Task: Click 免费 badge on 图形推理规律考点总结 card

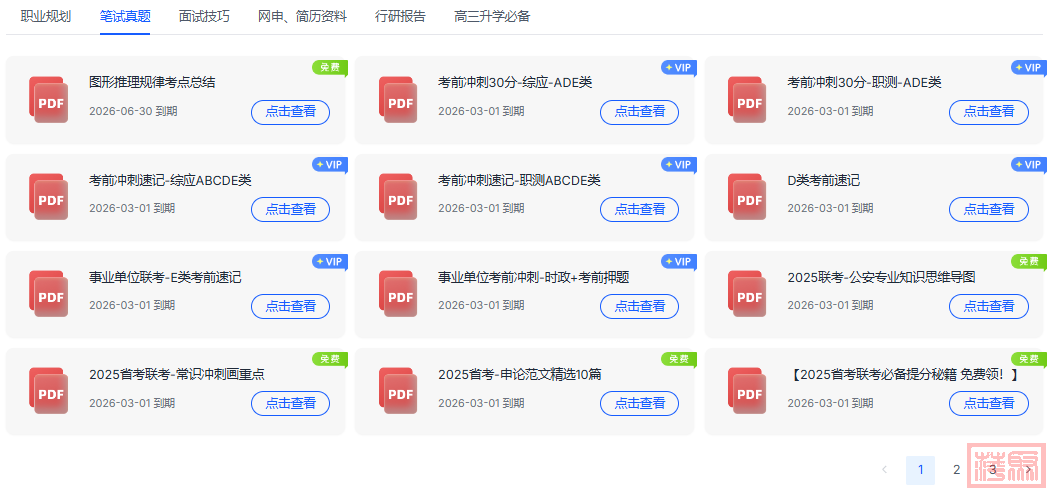Action: coord(329,68)
